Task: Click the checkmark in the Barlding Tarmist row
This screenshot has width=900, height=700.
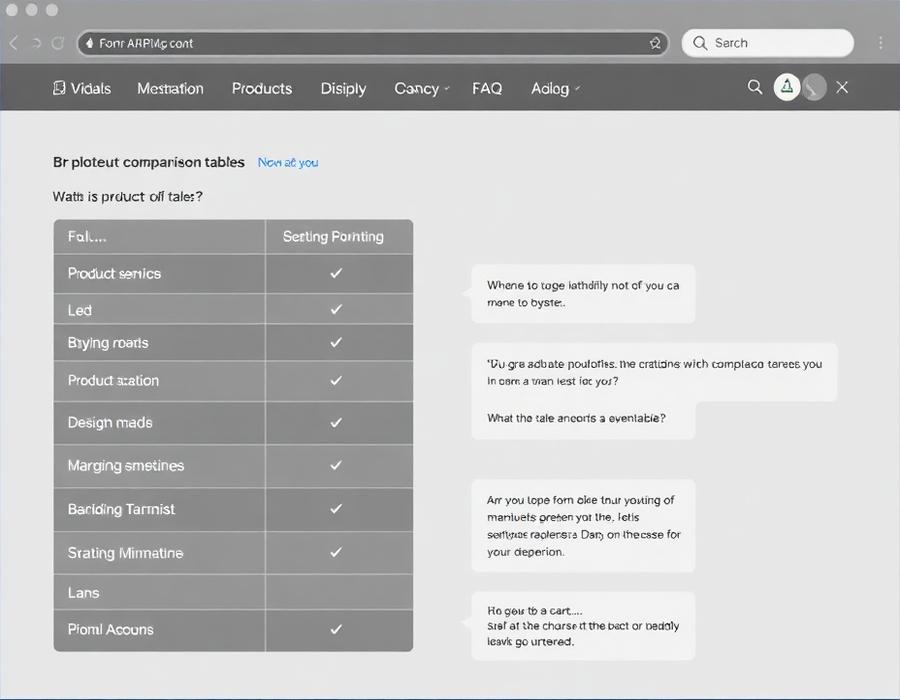Action: pyautogui.click(x=336, y=509)
